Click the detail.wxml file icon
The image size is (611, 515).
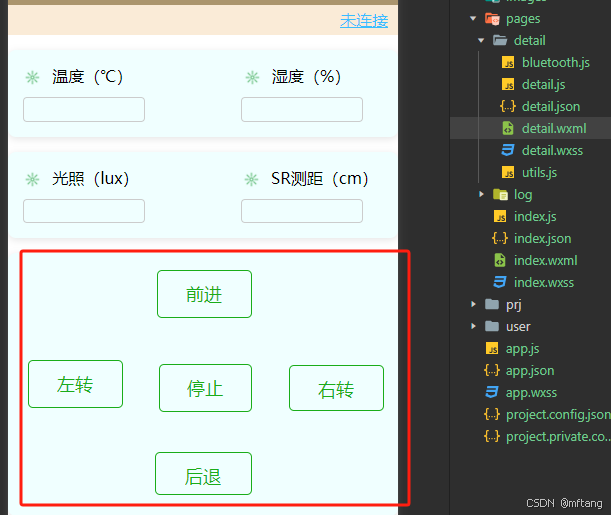coord(508,128)
